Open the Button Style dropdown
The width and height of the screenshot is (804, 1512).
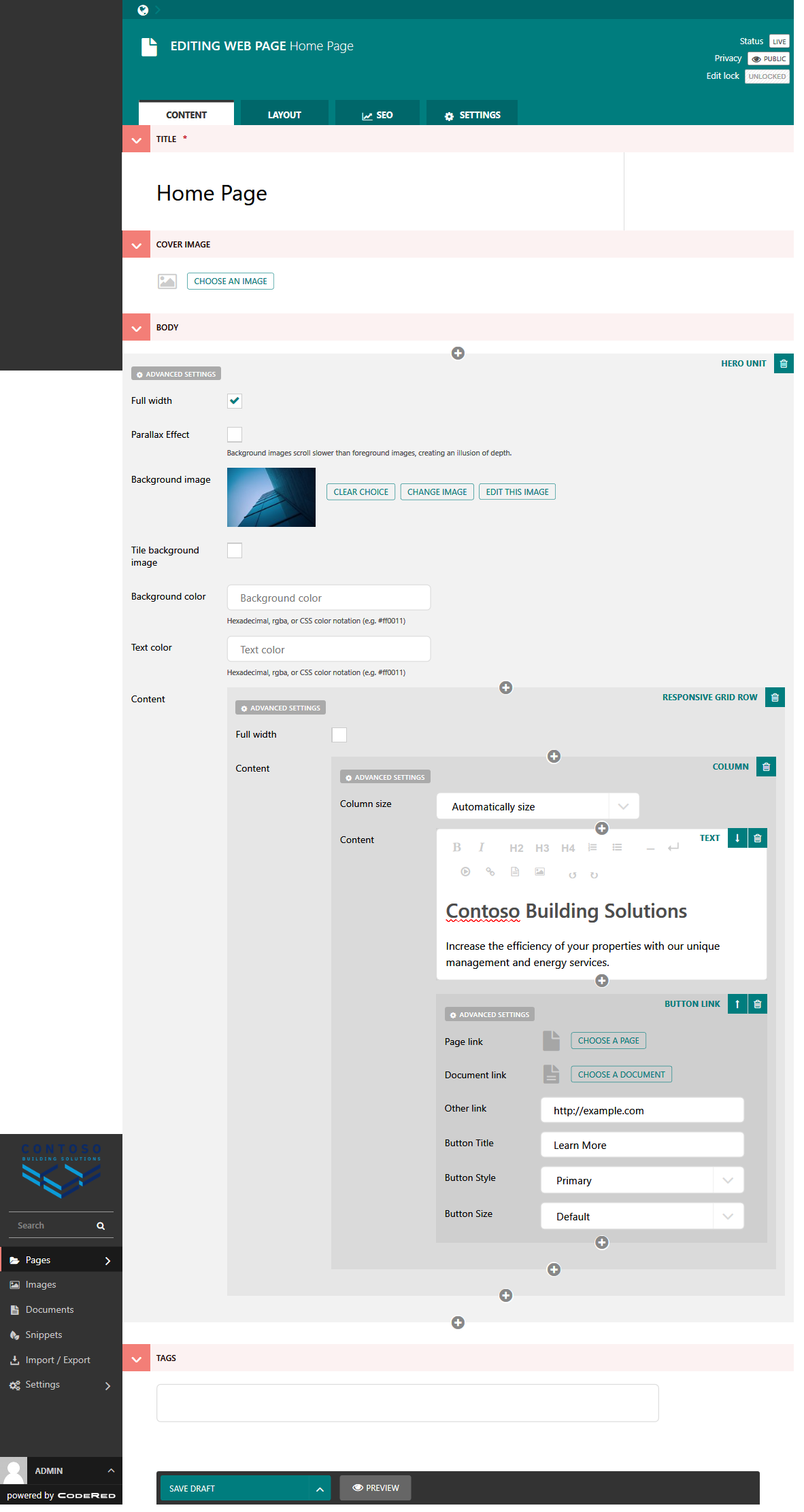(x=641, y=1180)
